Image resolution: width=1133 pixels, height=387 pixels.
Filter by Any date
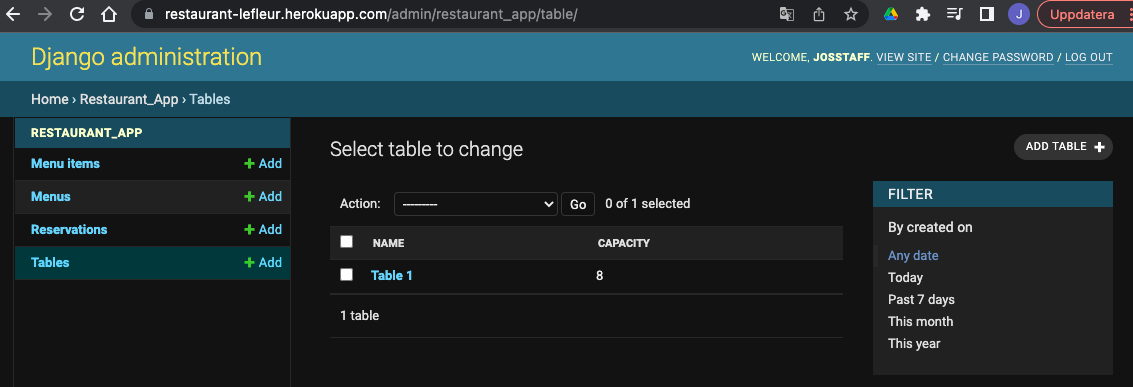(913, 256)
